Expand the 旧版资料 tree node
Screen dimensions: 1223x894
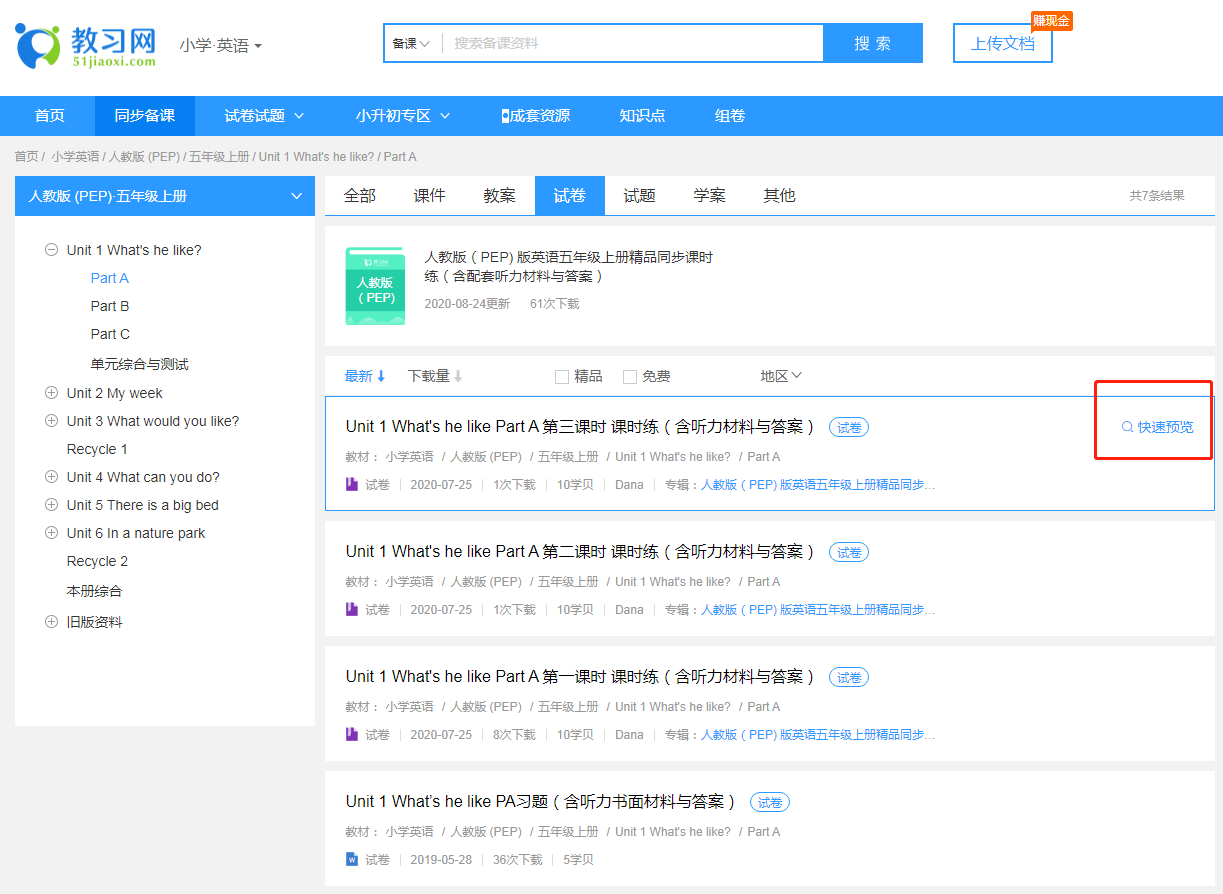(x=51, y=622)
